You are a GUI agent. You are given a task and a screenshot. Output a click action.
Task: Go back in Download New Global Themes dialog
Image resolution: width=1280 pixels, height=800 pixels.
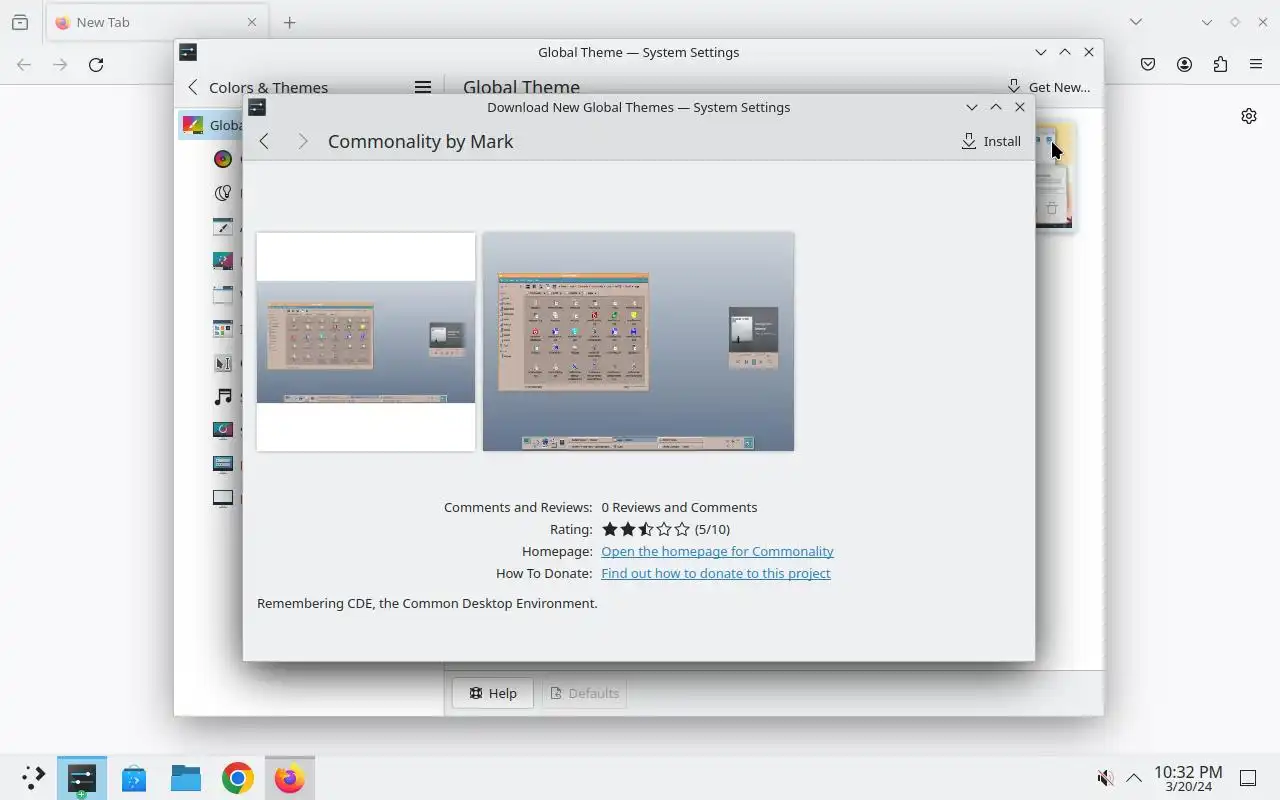[264, 141]
